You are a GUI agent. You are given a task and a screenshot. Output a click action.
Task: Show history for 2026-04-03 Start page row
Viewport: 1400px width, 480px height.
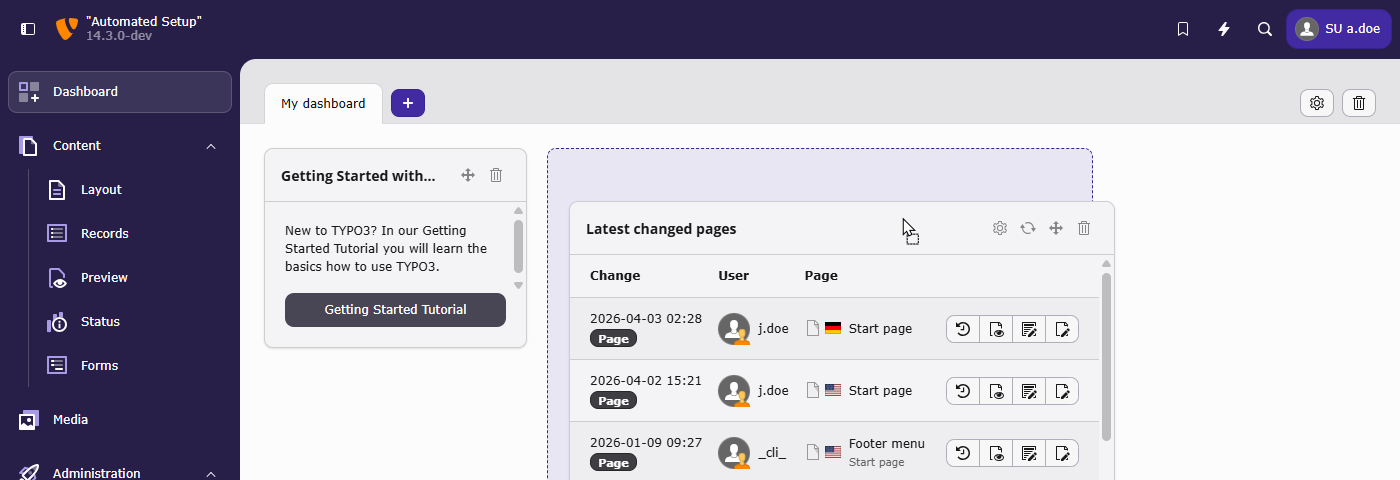click(963, 329)
